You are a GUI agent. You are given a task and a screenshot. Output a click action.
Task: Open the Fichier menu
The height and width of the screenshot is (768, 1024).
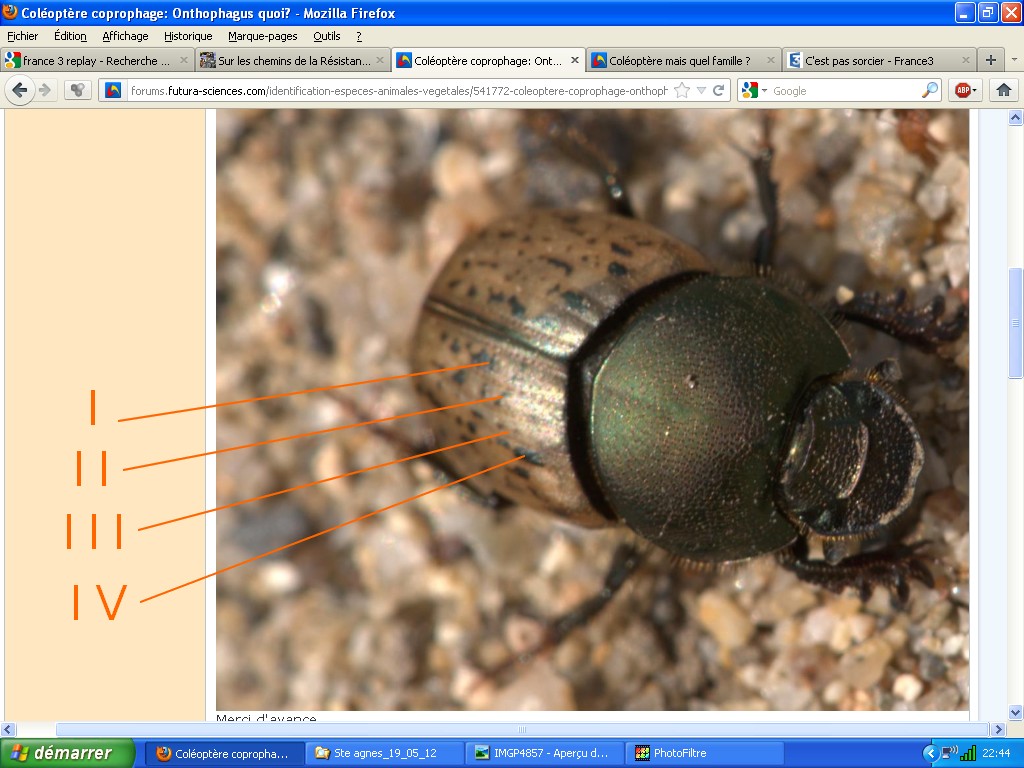[22, 36]
